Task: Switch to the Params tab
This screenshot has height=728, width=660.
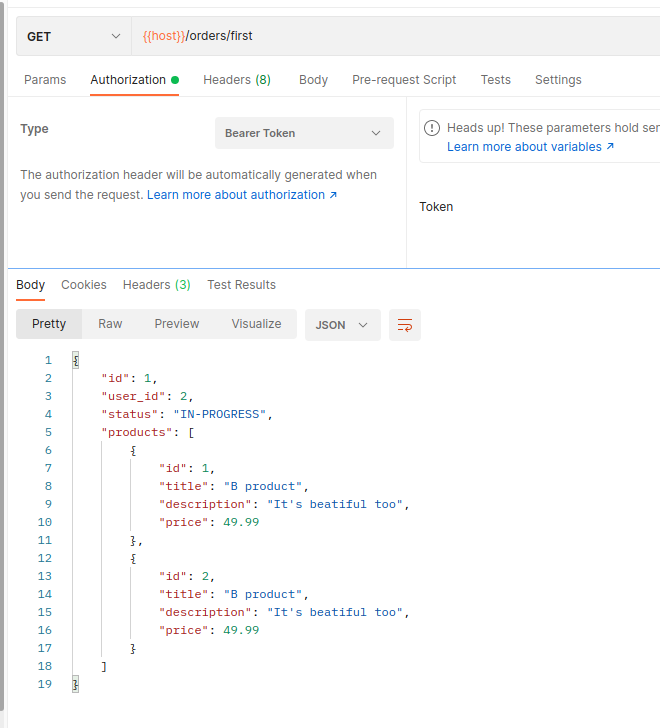Action: click(x=45, y=80)
